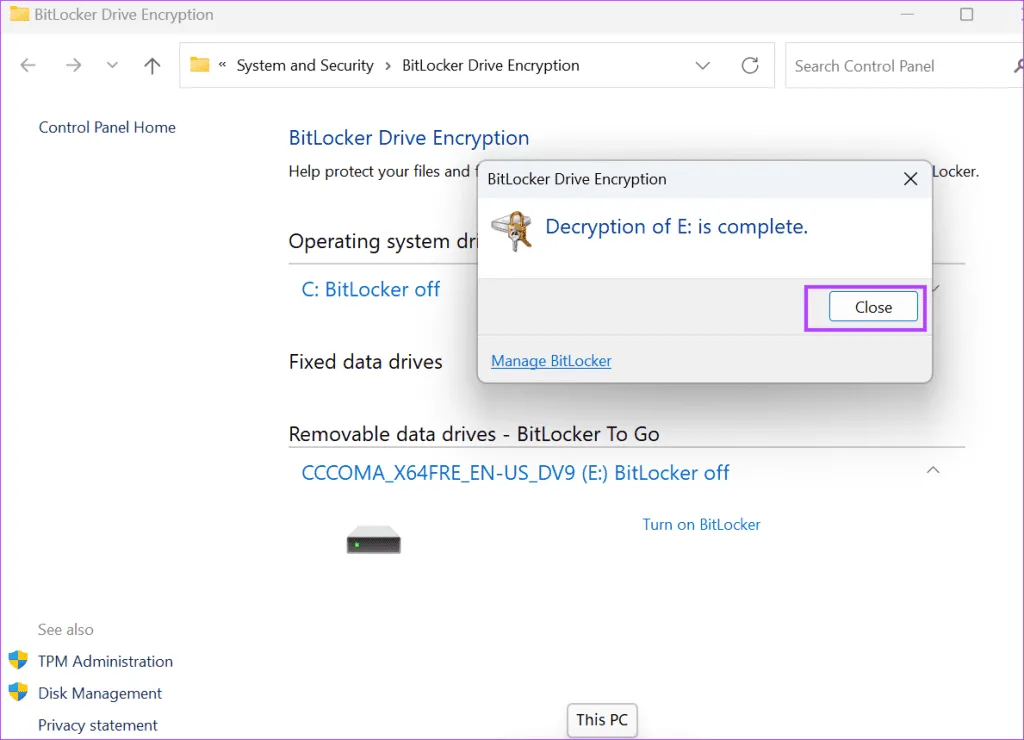Go to Control Panel Home
Viewport: 1024px width, 740px height.
coord(107,127)
